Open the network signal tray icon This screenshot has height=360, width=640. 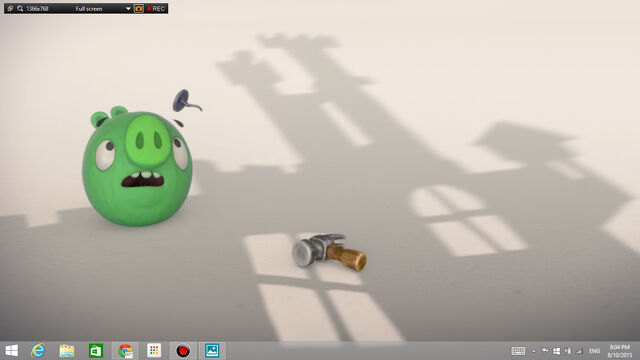[579, 351]
